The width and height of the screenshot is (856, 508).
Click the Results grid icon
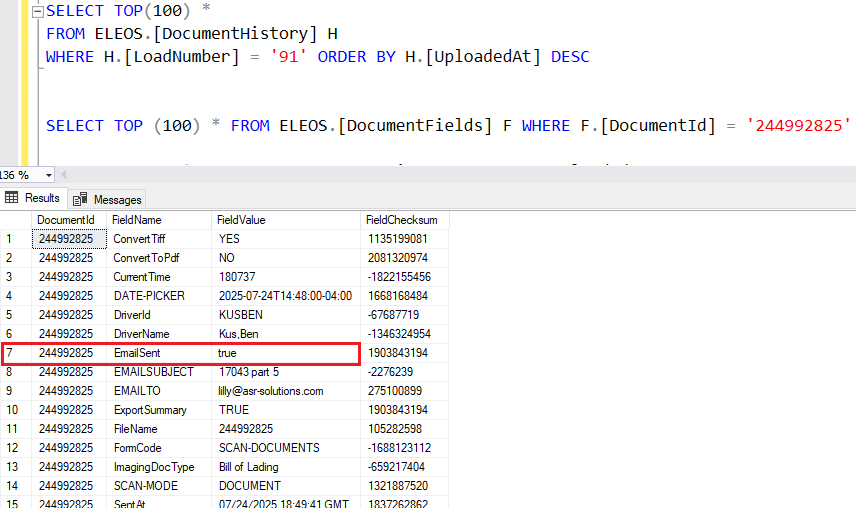tap(11, 198)
